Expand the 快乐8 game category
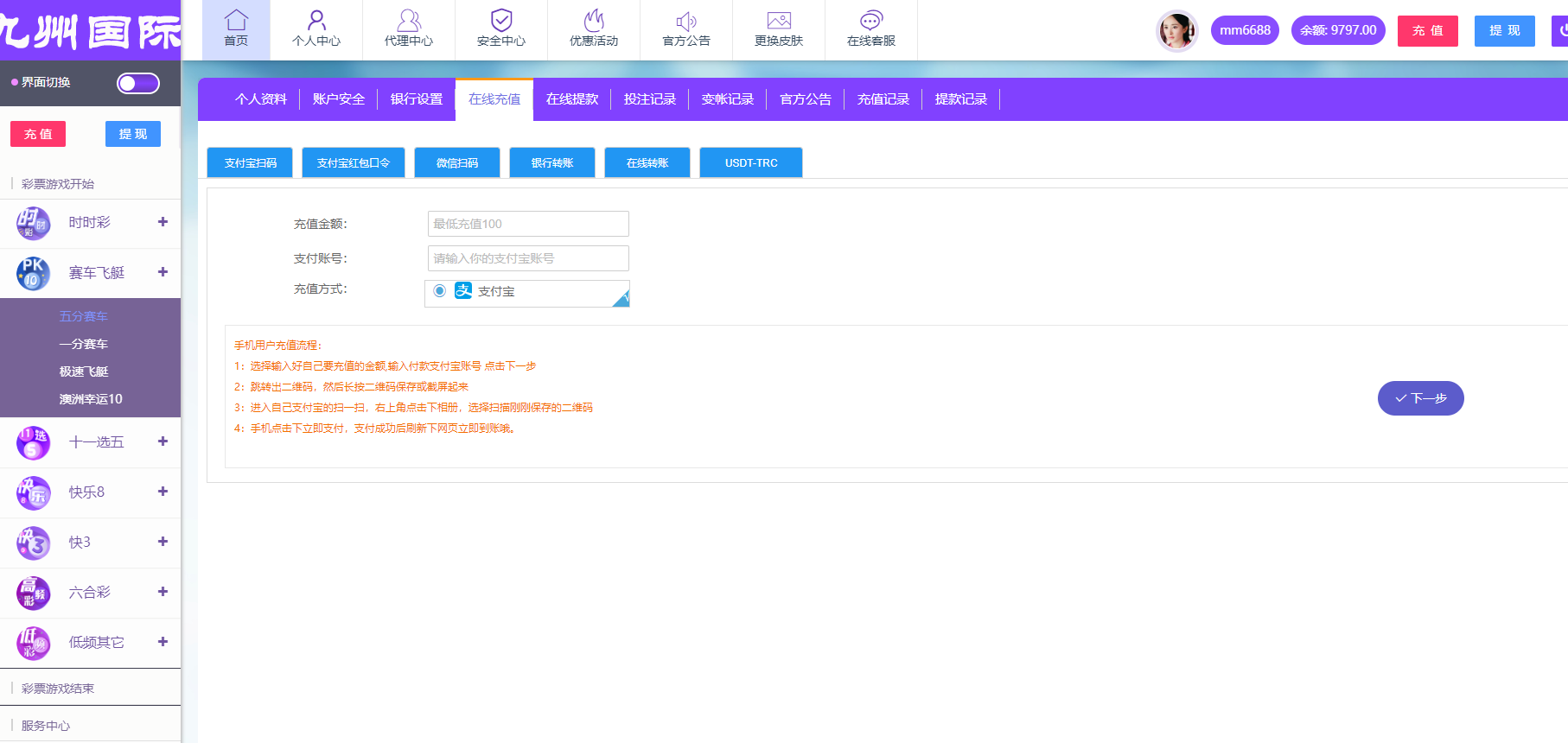The width and height of the screenshot is (1568, 743). coord(163,492)
